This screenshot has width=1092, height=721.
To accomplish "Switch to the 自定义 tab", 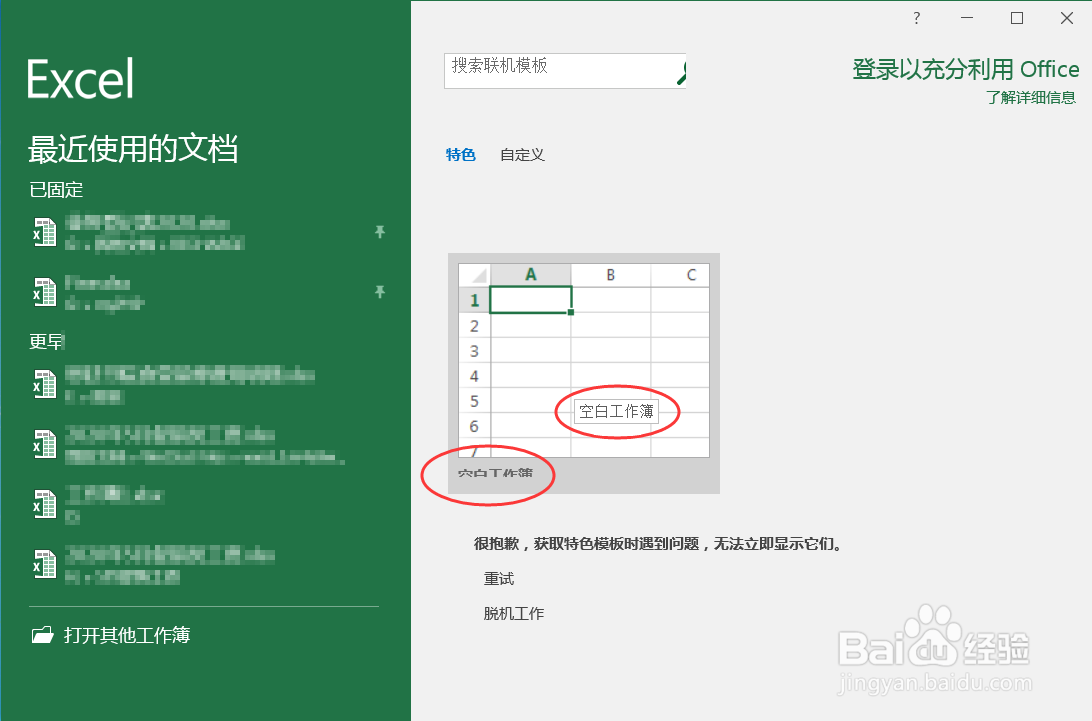I will pos(522,155).
